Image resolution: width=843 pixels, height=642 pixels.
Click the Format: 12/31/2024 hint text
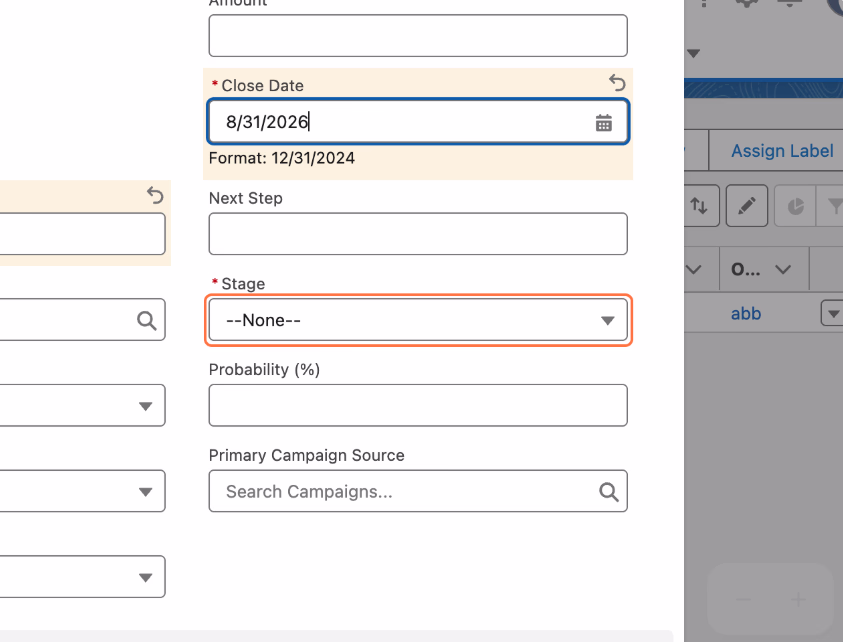[x=282, y=158]
